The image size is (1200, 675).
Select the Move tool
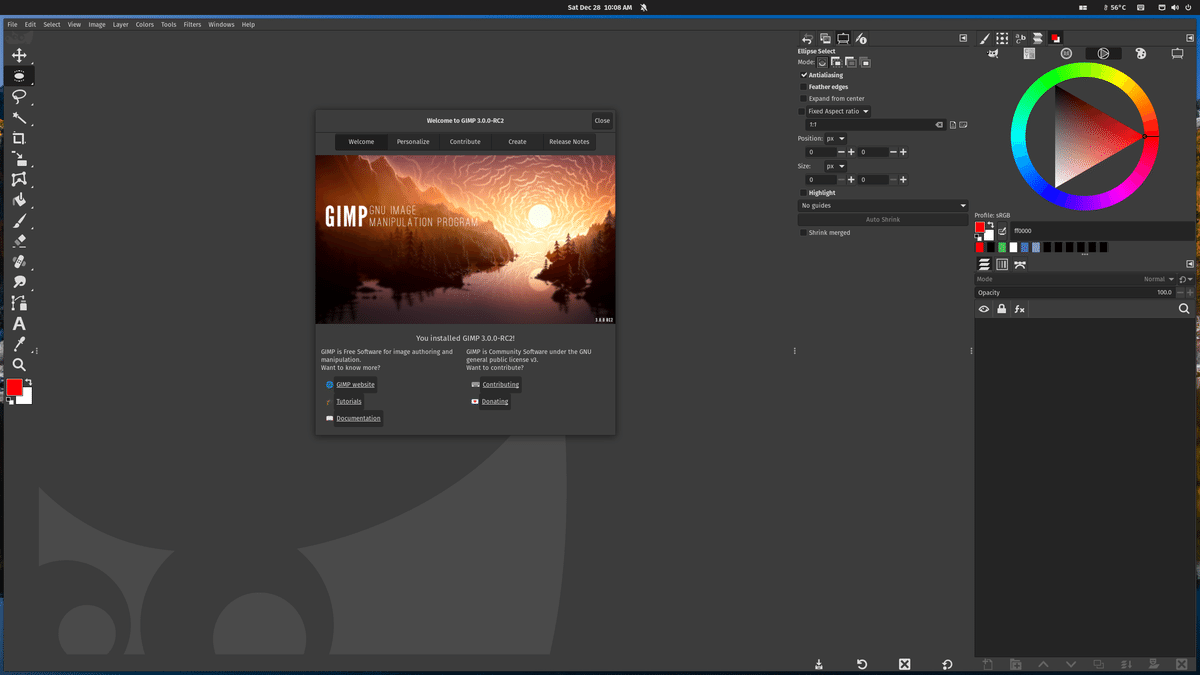pos(20,55)
